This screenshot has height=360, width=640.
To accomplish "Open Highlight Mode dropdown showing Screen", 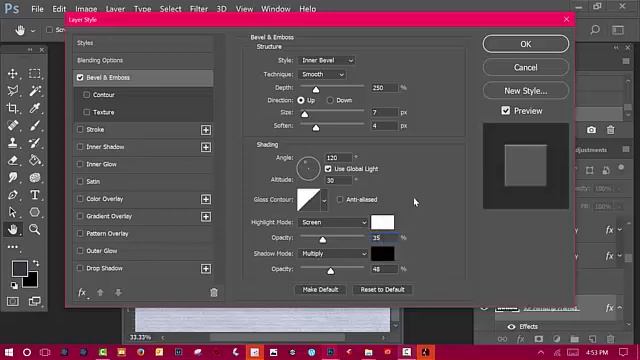I will click(333, 222).
